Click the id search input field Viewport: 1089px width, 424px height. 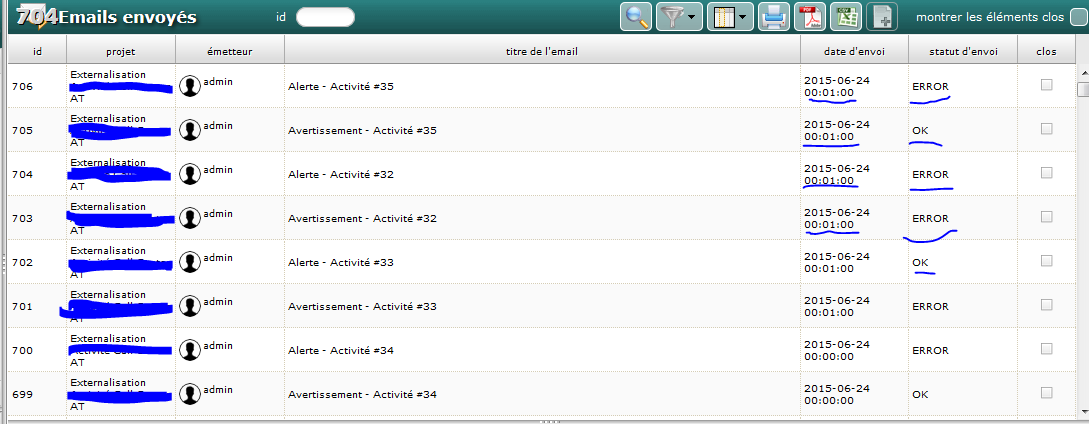click(325, 17)
